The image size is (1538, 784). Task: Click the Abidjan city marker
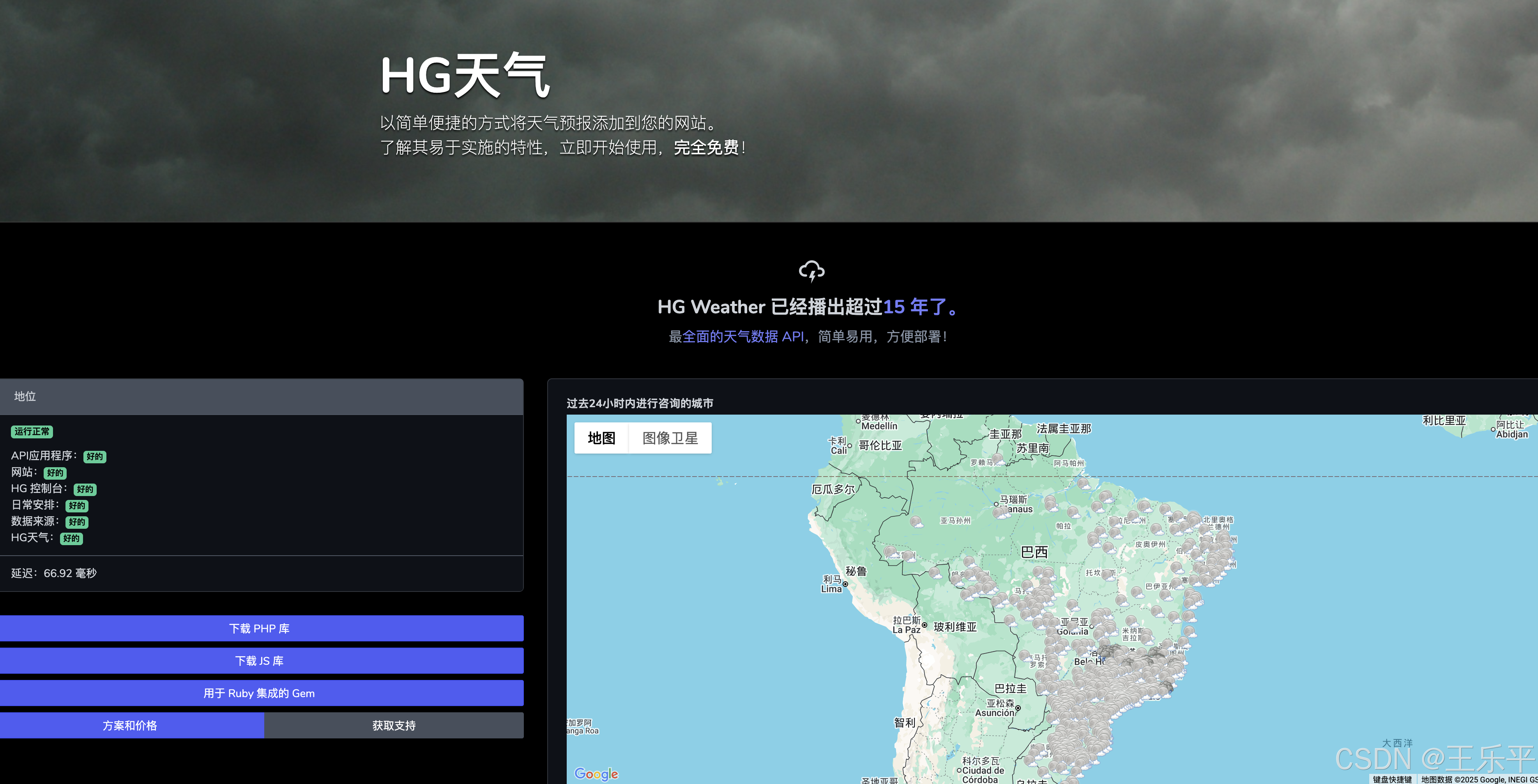pyautogui.click(x=1493, y=429)
